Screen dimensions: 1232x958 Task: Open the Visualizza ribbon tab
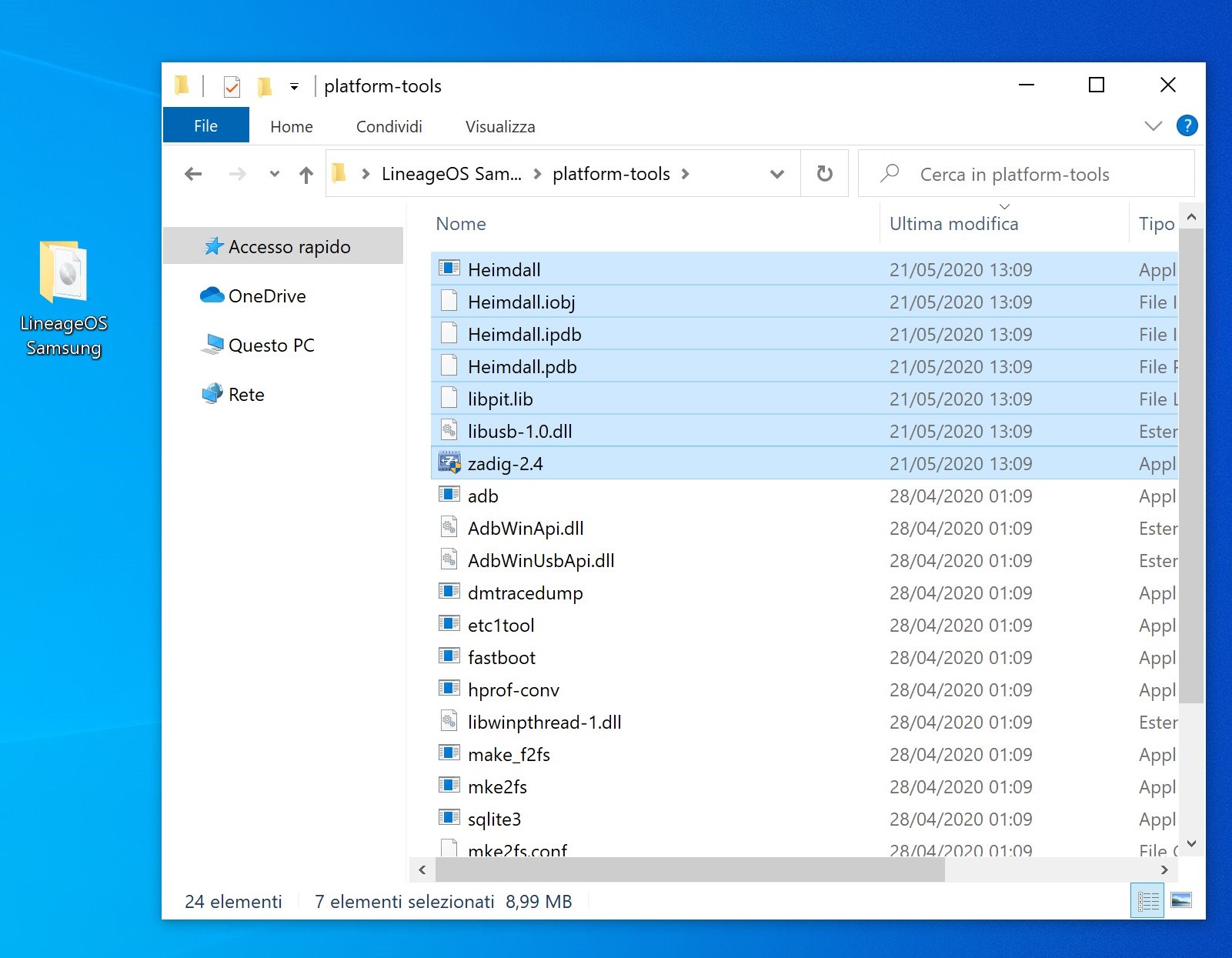[500, 126]
